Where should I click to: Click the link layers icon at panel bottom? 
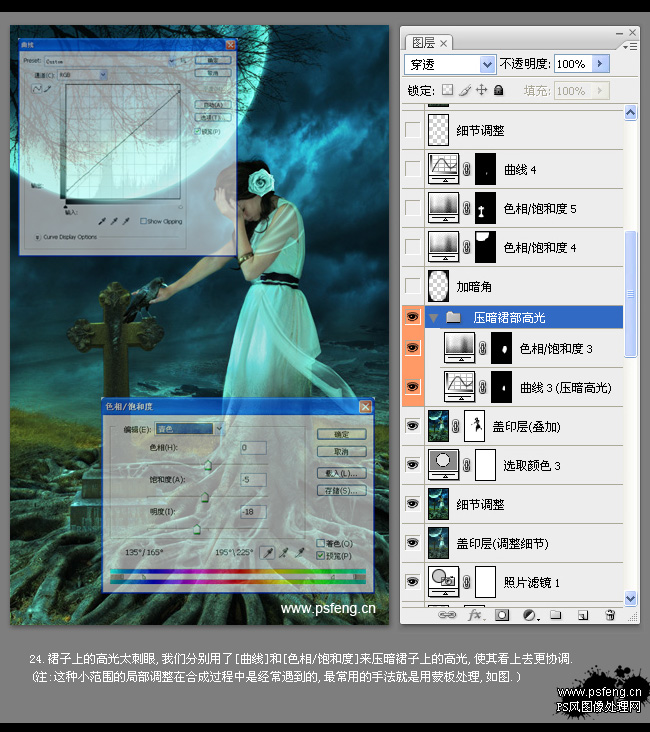(446, 614)
